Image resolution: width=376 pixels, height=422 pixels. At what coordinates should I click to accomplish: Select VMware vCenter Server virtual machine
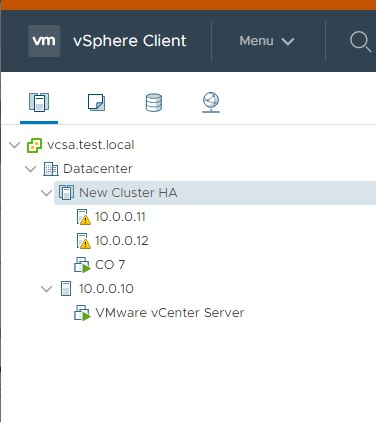click(x=169, y=313)
